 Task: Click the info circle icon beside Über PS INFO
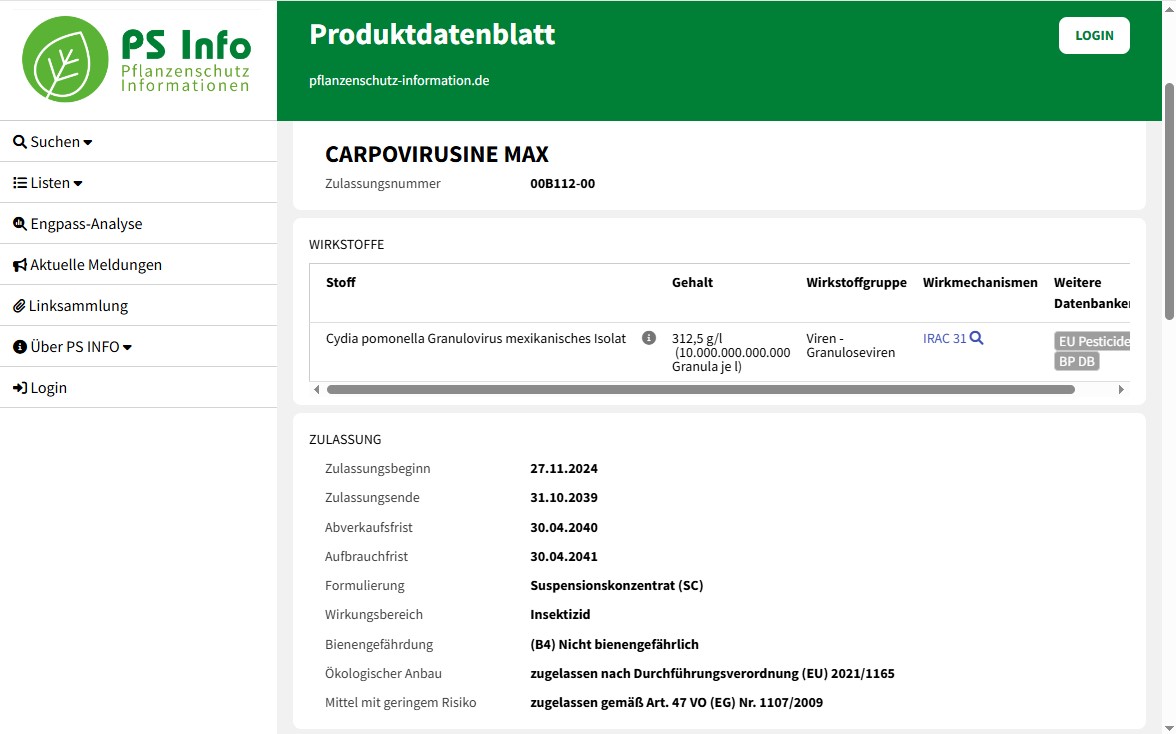coord(19,347)
